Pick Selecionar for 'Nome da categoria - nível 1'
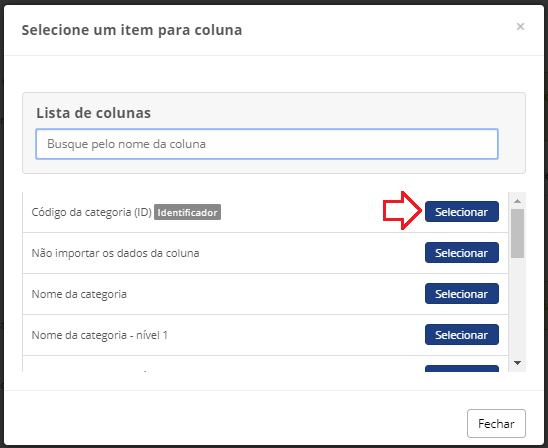The width and height of the screenshot is (548, 448). (462, 334)
